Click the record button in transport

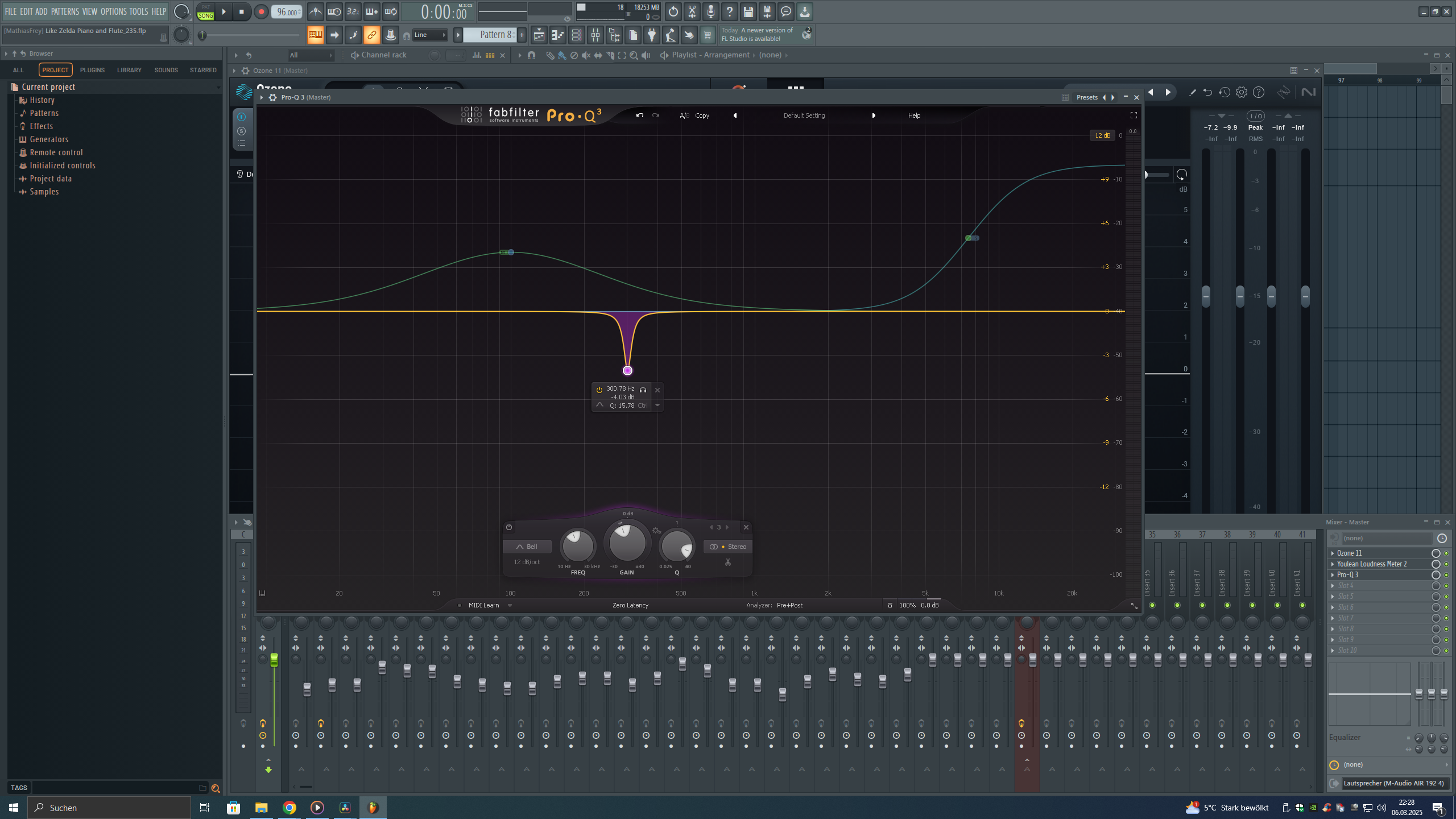point(260,11)
